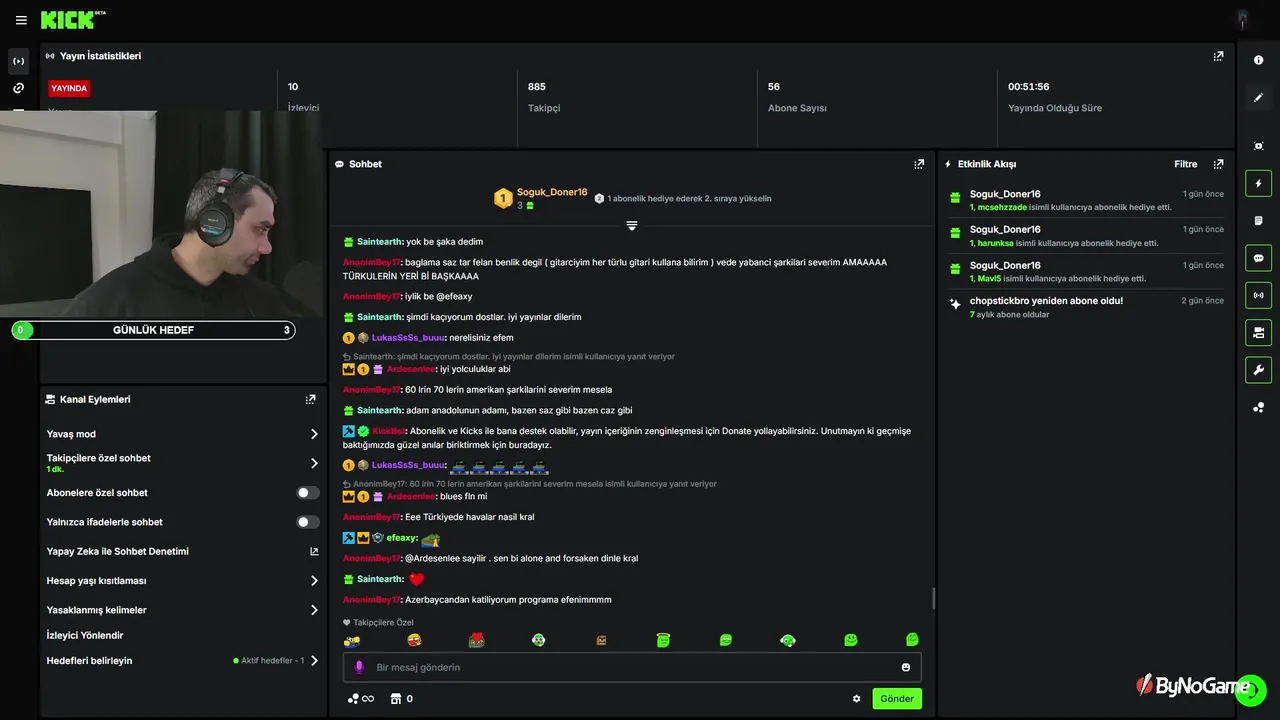1280x720 pixels.
Task: Click the chat scrollbar thumb
Action: point(934,598)
